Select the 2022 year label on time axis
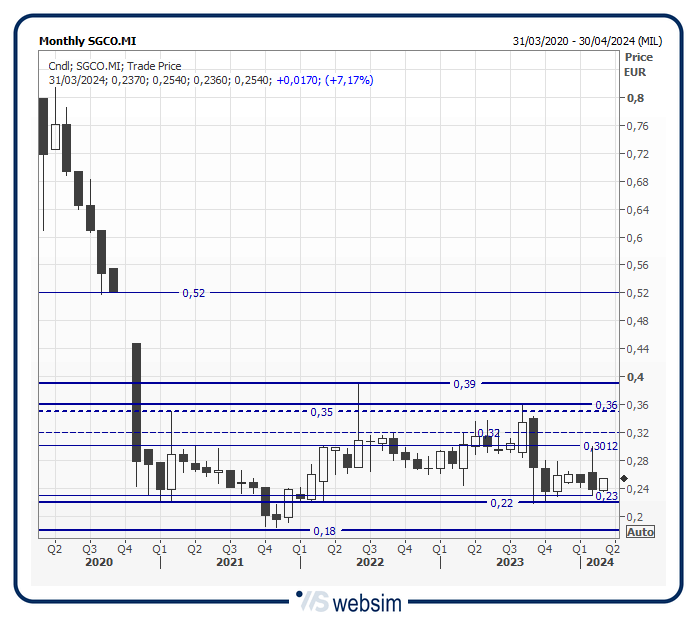Image resolution: width=697 pixels, height=617 pixels. pyautogui.click(x=370, y=563)
